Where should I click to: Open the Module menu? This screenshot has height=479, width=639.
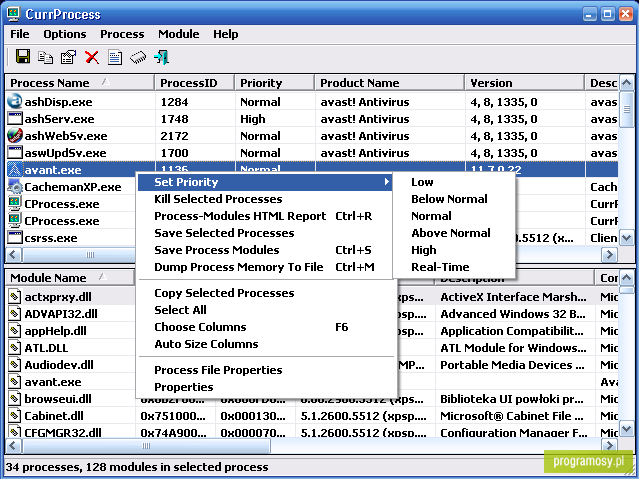[179, 34]
